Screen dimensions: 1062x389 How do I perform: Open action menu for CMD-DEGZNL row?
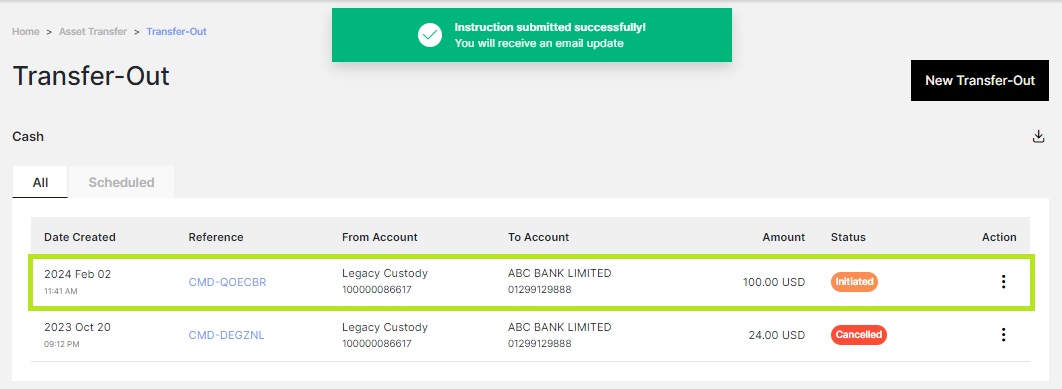pos(1003,334)
